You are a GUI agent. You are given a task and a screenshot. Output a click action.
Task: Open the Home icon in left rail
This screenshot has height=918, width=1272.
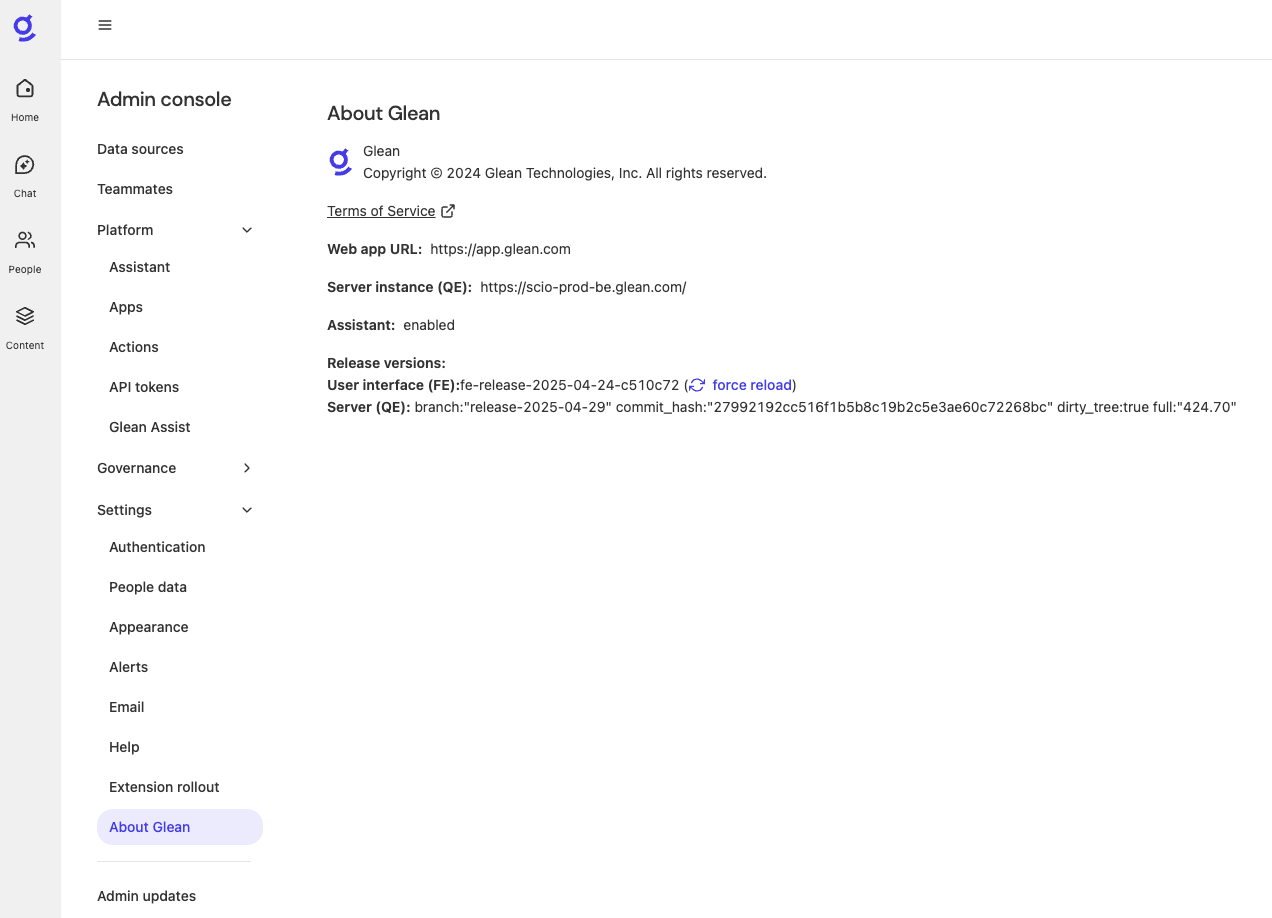click(x=25, y=89)
